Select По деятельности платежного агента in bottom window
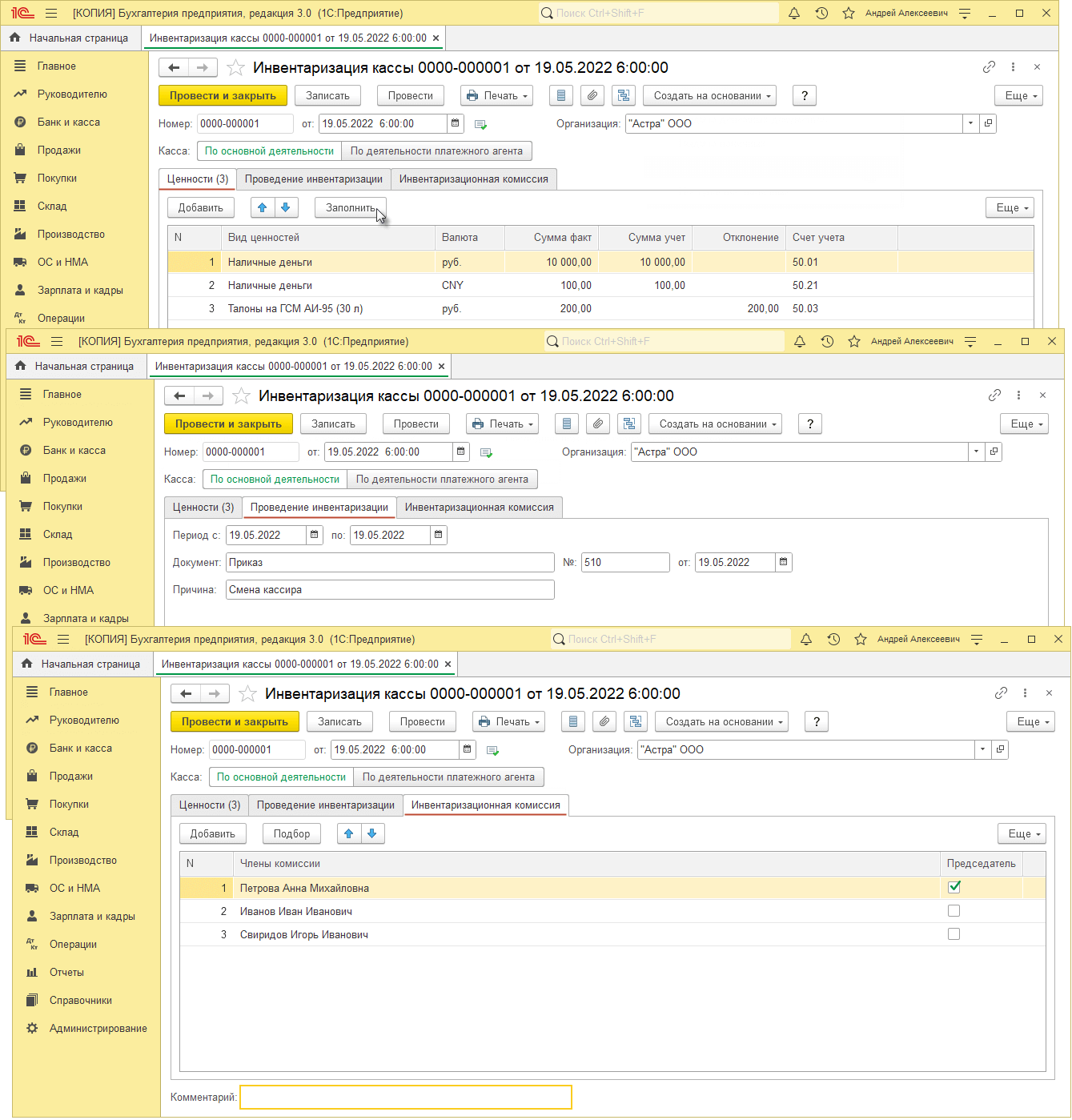The height and width of the screenshot is (1120, 1072). point(448,777)
